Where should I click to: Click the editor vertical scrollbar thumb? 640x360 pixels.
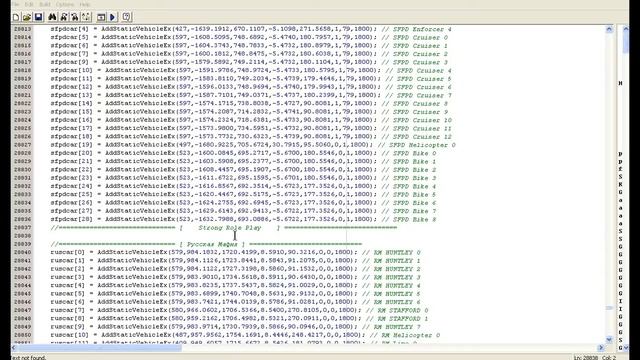coord(609,308)
